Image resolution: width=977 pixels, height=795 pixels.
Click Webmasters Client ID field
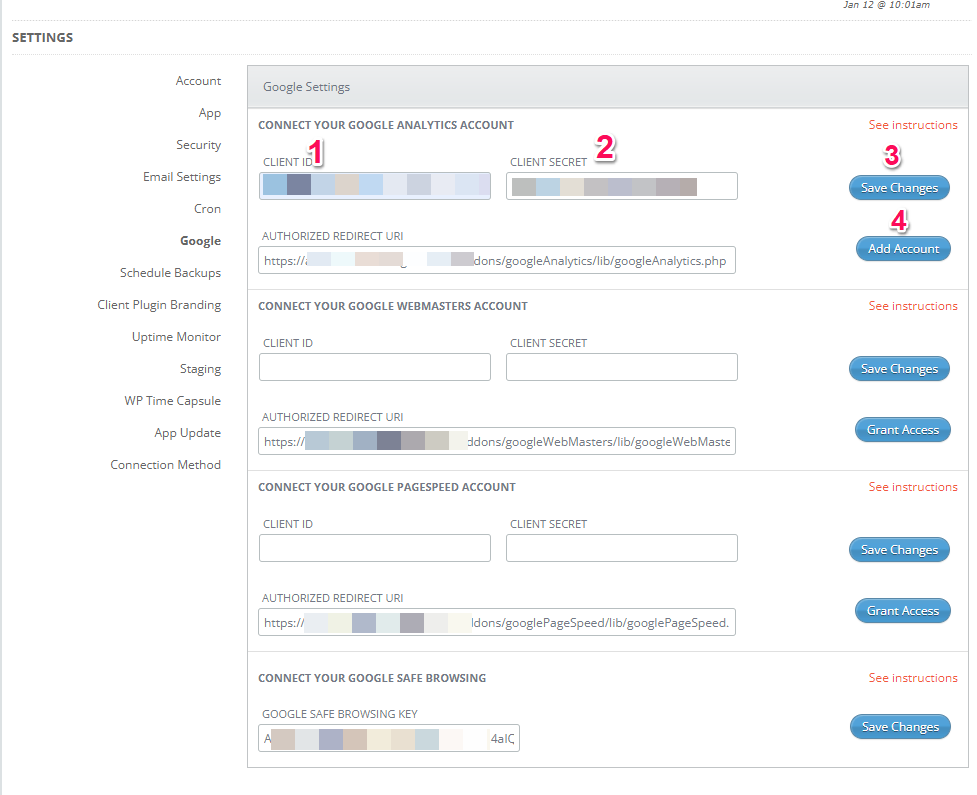pyautogui.click(x=374, y=367)
